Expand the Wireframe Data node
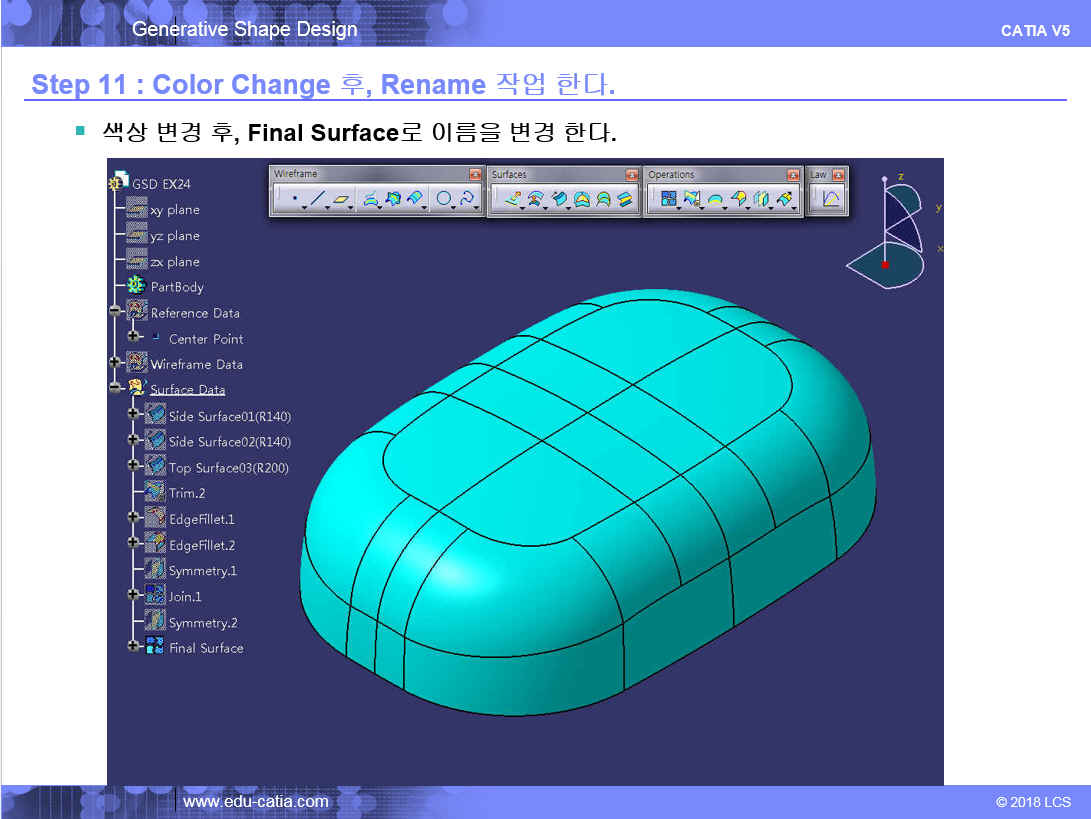This screenshot has height=819, width=1091. coord(114,363)
